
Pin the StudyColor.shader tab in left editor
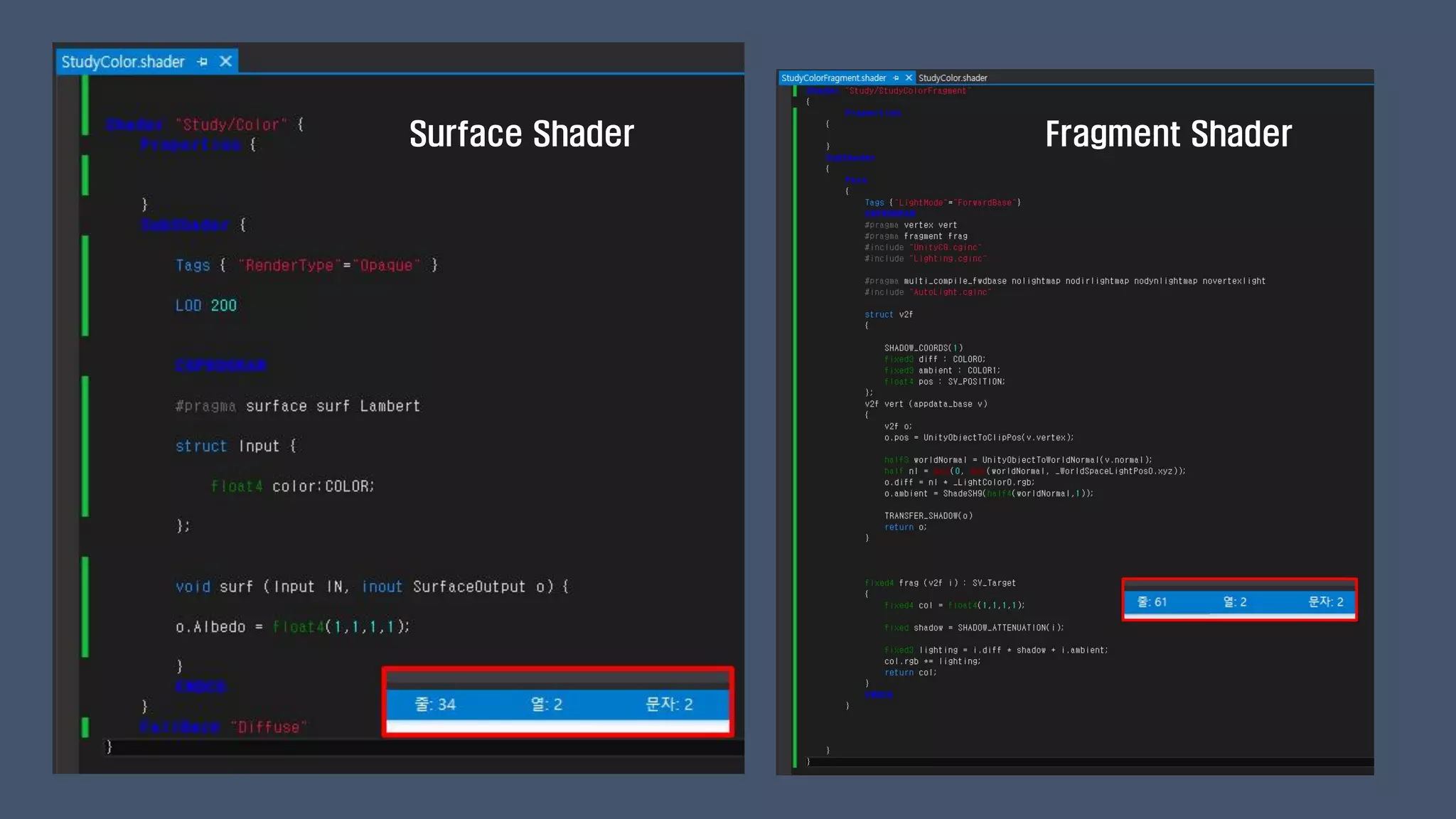click(x=203, y=62)
